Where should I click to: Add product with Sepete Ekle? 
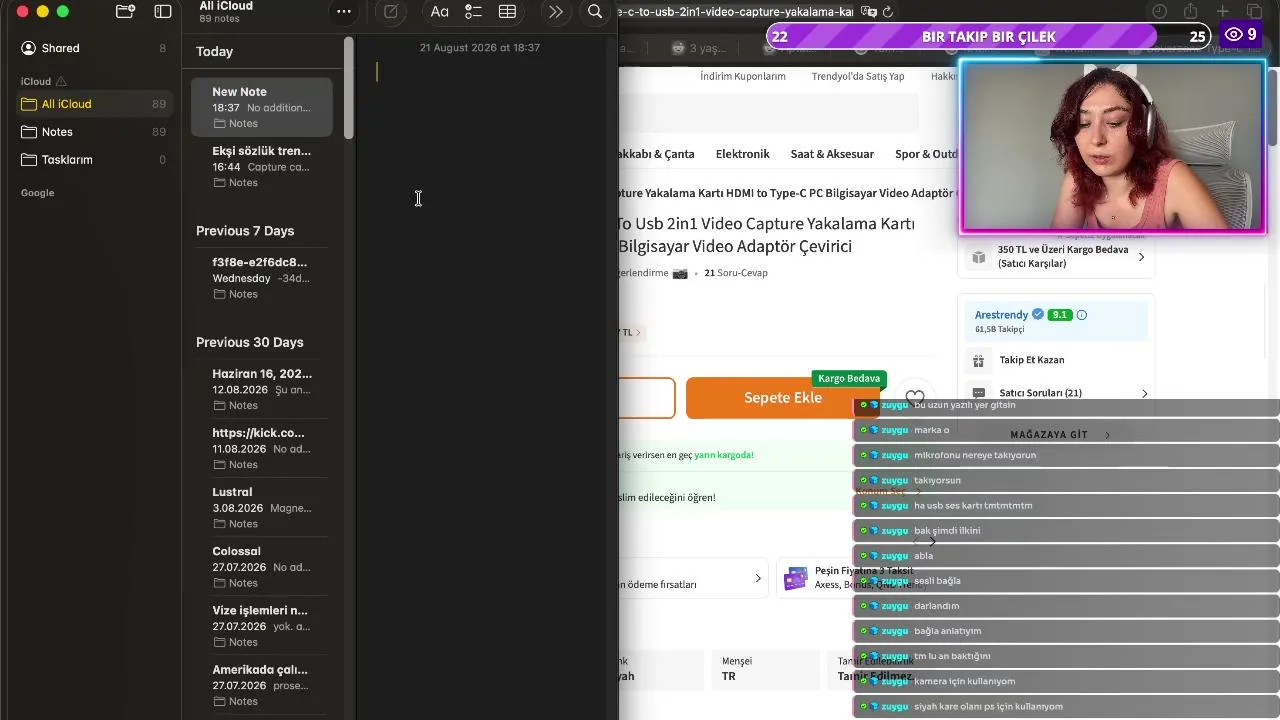tap(783, 398)
